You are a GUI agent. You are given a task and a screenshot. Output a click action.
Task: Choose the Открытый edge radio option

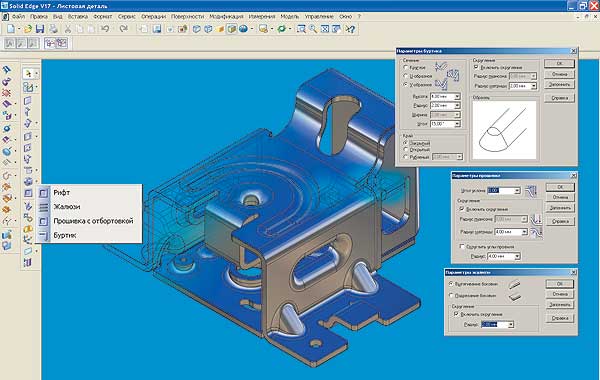coord(406,150)
